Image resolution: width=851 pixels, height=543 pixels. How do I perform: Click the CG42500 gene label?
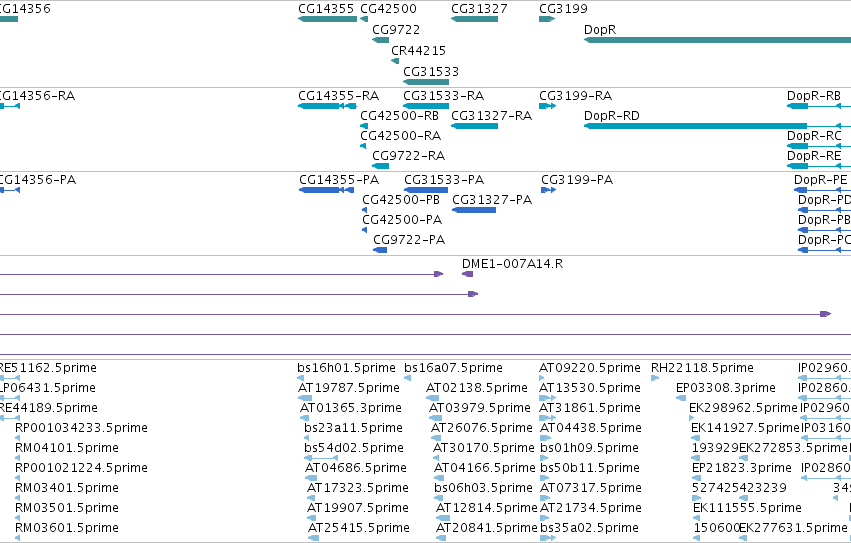[389, 9]
